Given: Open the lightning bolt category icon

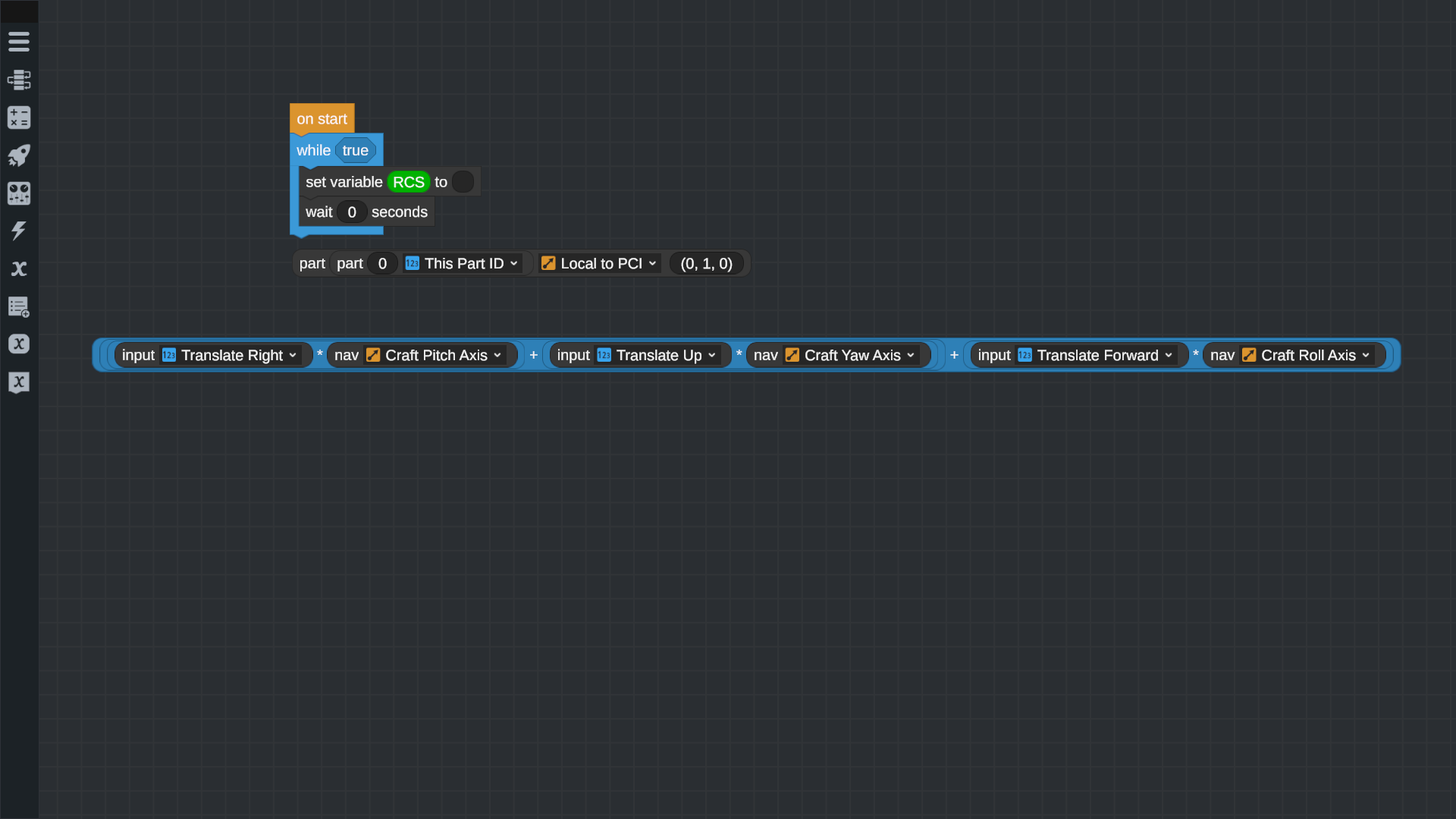Looking at the screenshot, I should point(19,231).
